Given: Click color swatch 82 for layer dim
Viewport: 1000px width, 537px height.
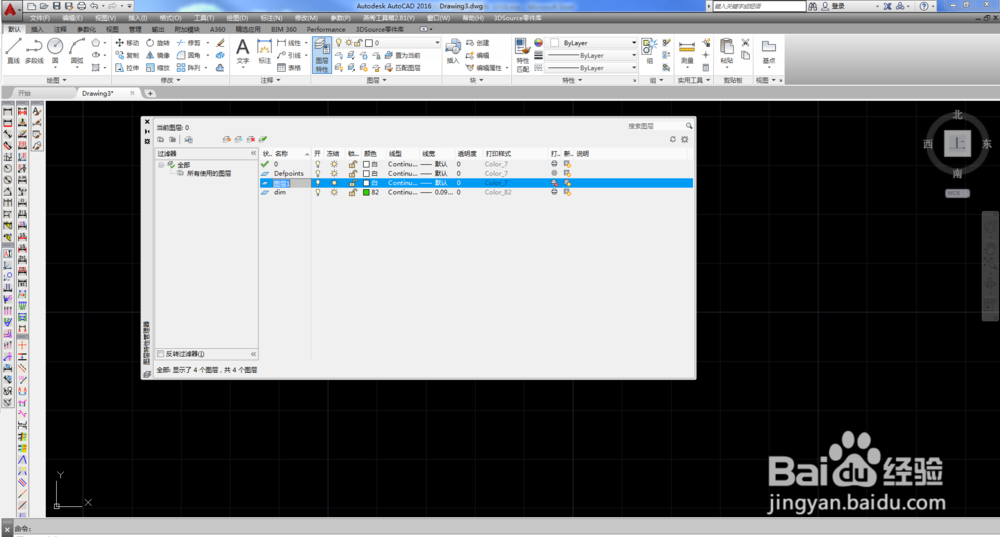Looking at the screenshot, I should coord(366,192).
